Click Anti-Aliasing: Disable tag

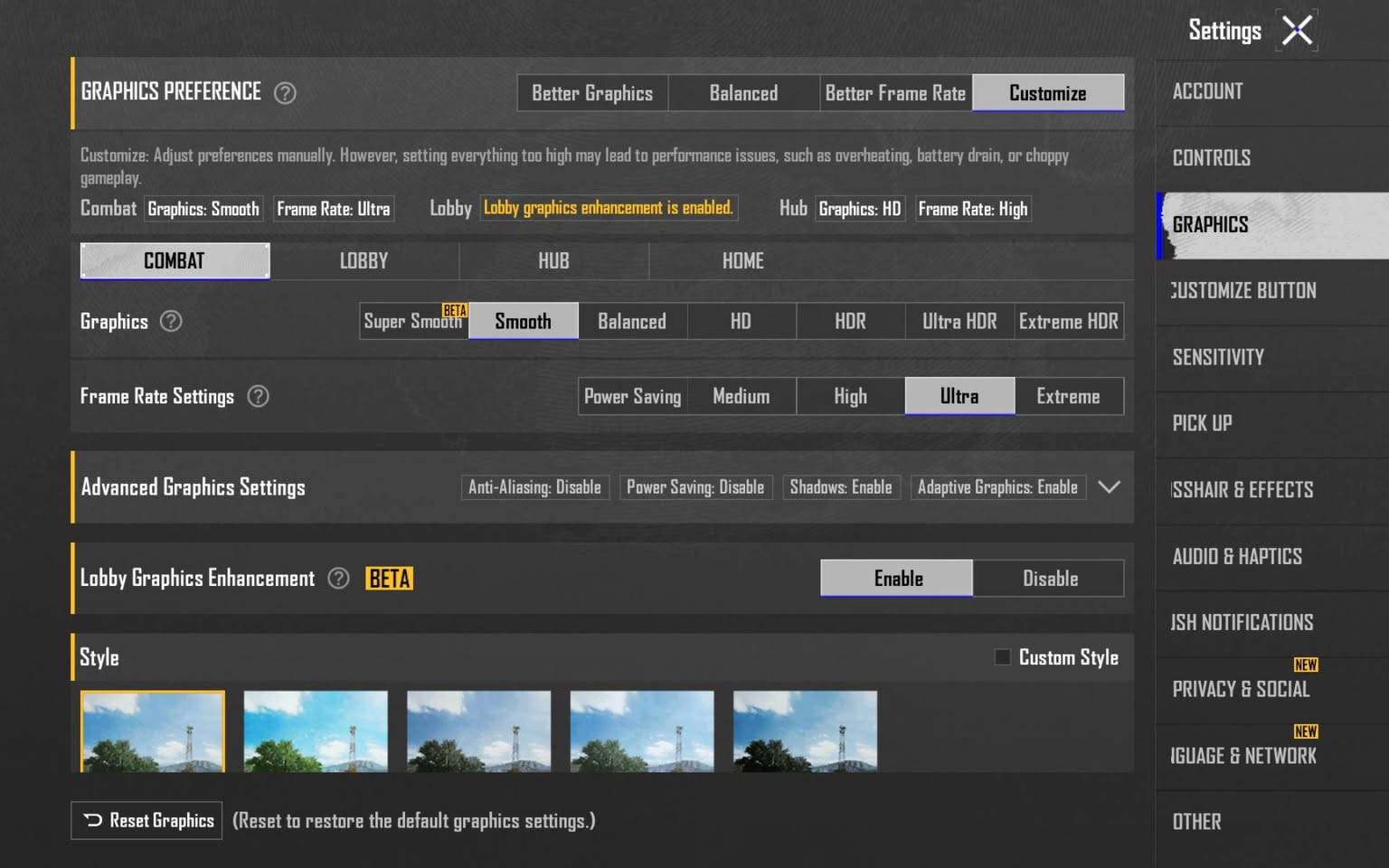[535, 487]
